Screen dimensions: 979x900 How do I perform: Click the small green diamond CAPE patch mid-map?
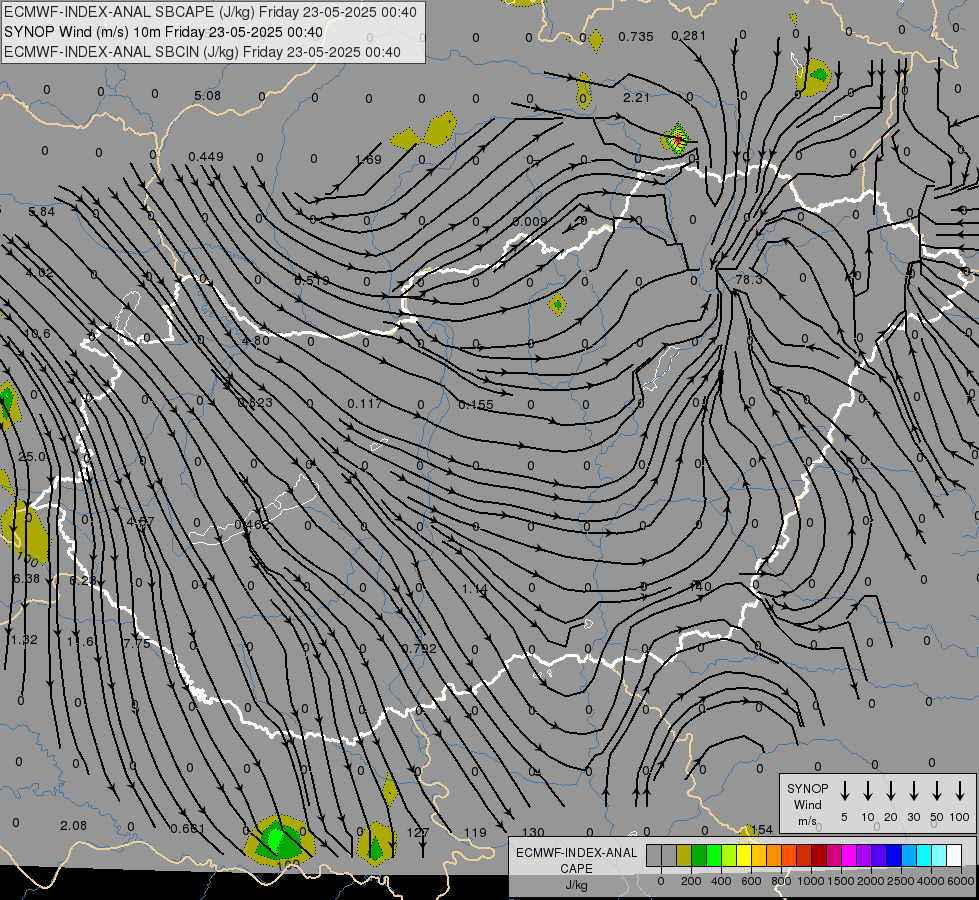(x=557, y=304)
